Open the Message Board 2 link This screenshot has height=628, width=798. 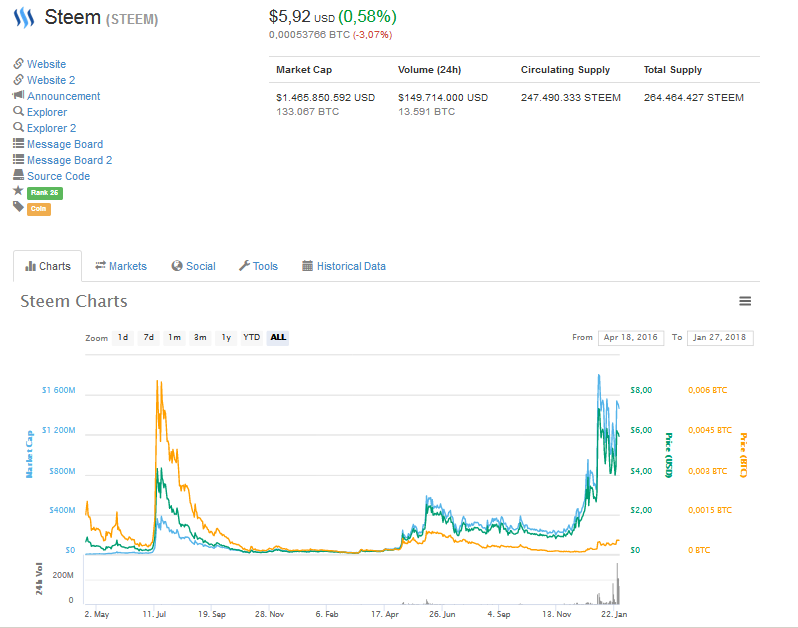point(70,160)
